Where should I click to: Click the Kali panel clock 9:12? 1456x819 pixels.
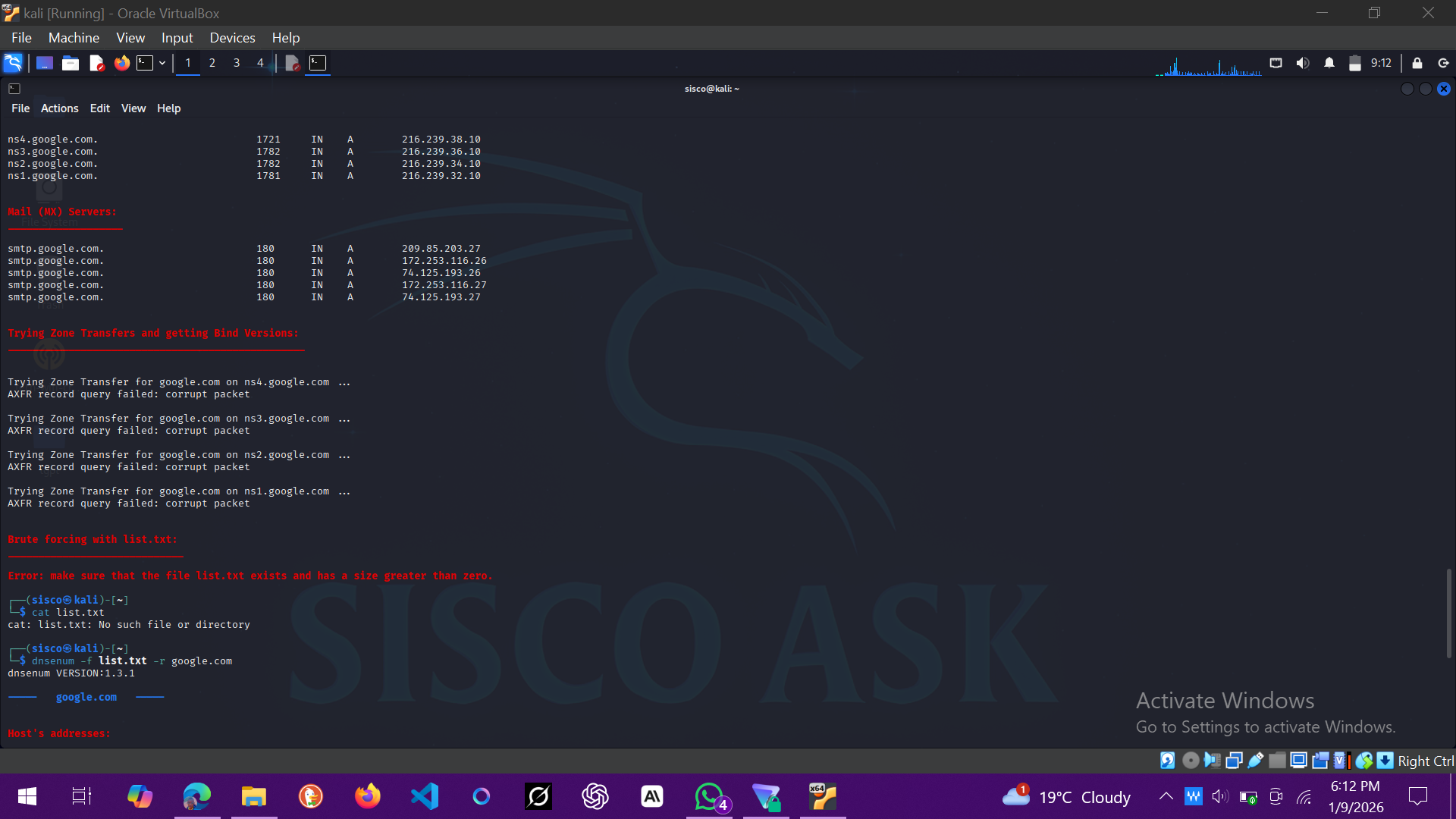coord(1381,63)
